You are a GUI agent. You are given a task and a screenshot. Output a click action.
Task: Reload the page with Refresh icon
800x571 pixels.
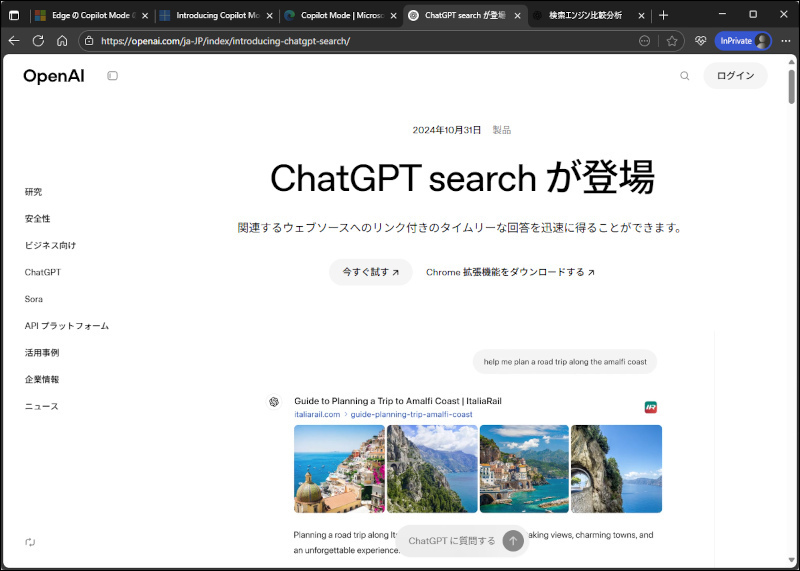(x=38, y=41)
